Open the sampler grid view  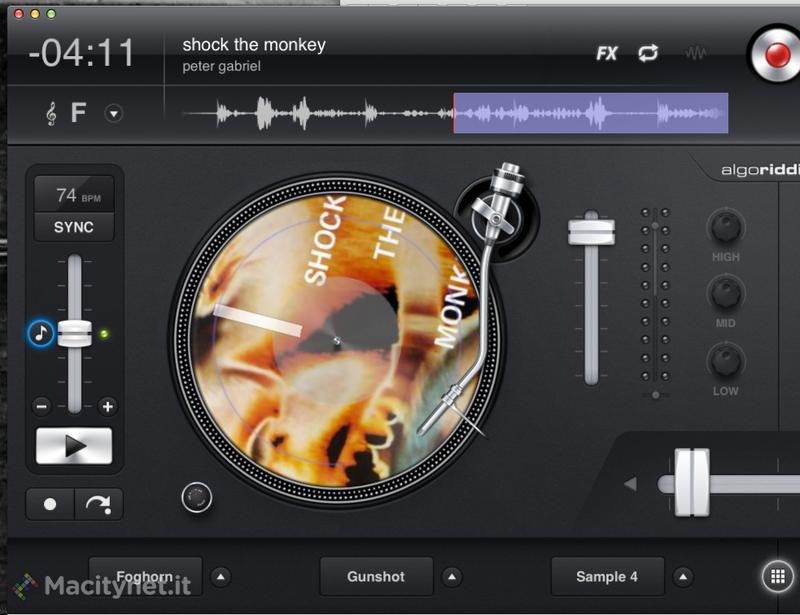tap(777, 577)
